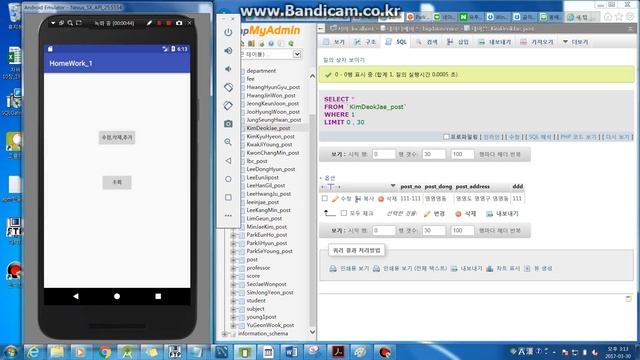Switch to the SQL tab
The width and height of the screenshot is (640, 360).
tap(396, 42)
